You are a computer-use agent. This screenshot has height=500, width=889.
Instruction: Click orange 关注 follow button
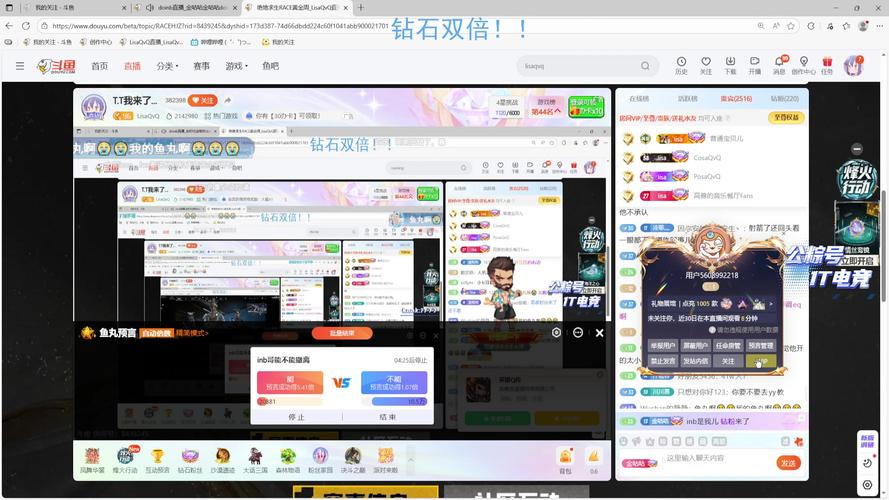coord(203,100)
